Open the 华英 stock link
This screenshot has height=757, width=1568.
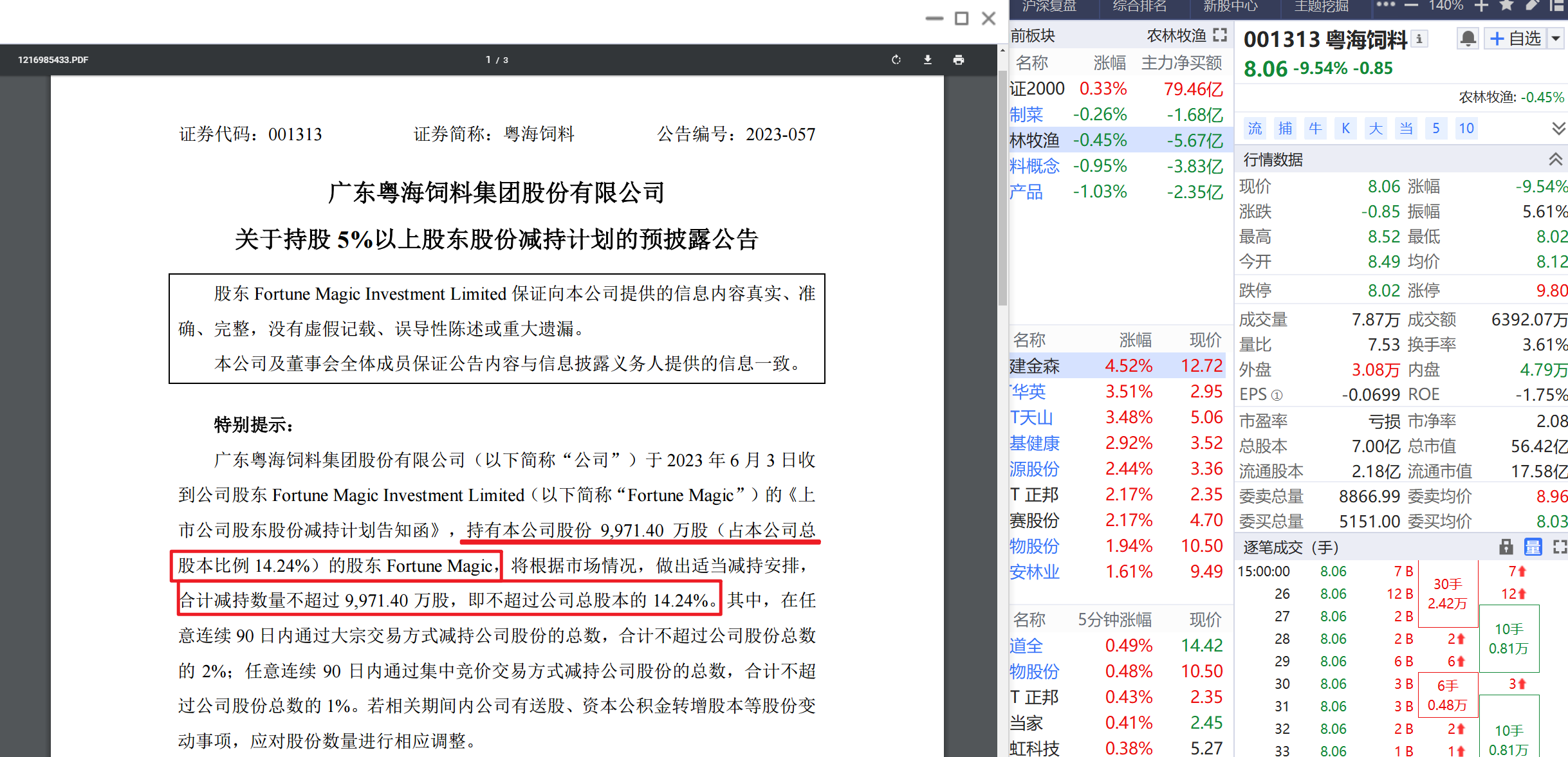pos(1028,391)
